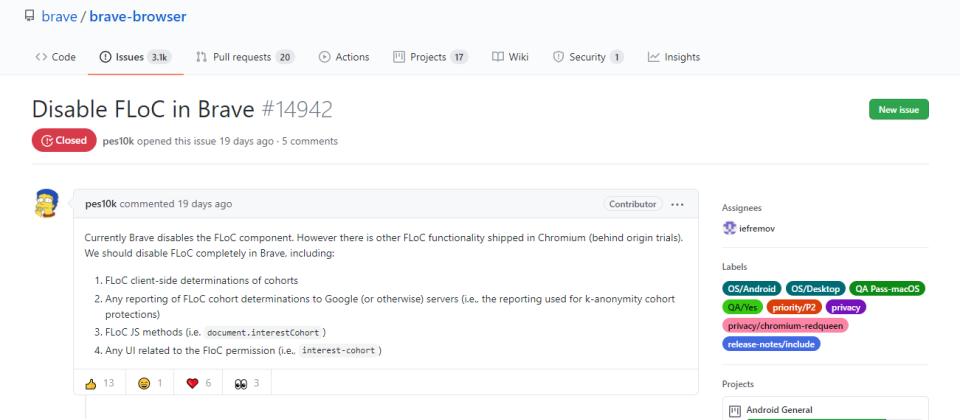Select the OS/Android label
The width and height of the screenshot is (960, 420).
coord(751,288)
